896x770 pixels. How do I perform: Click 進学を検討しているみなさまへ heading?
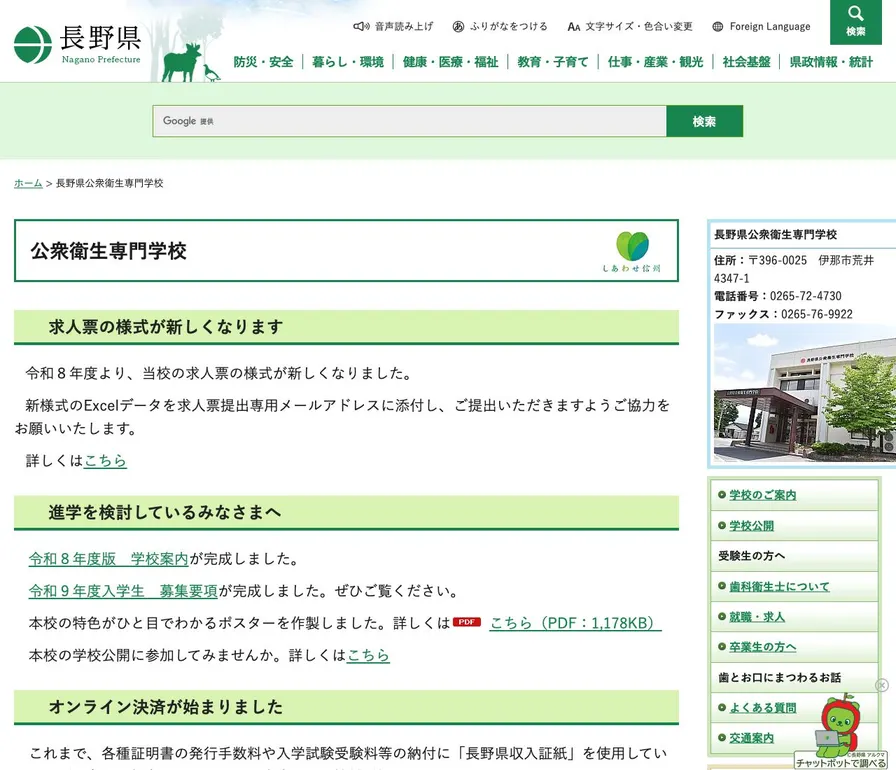165,512
